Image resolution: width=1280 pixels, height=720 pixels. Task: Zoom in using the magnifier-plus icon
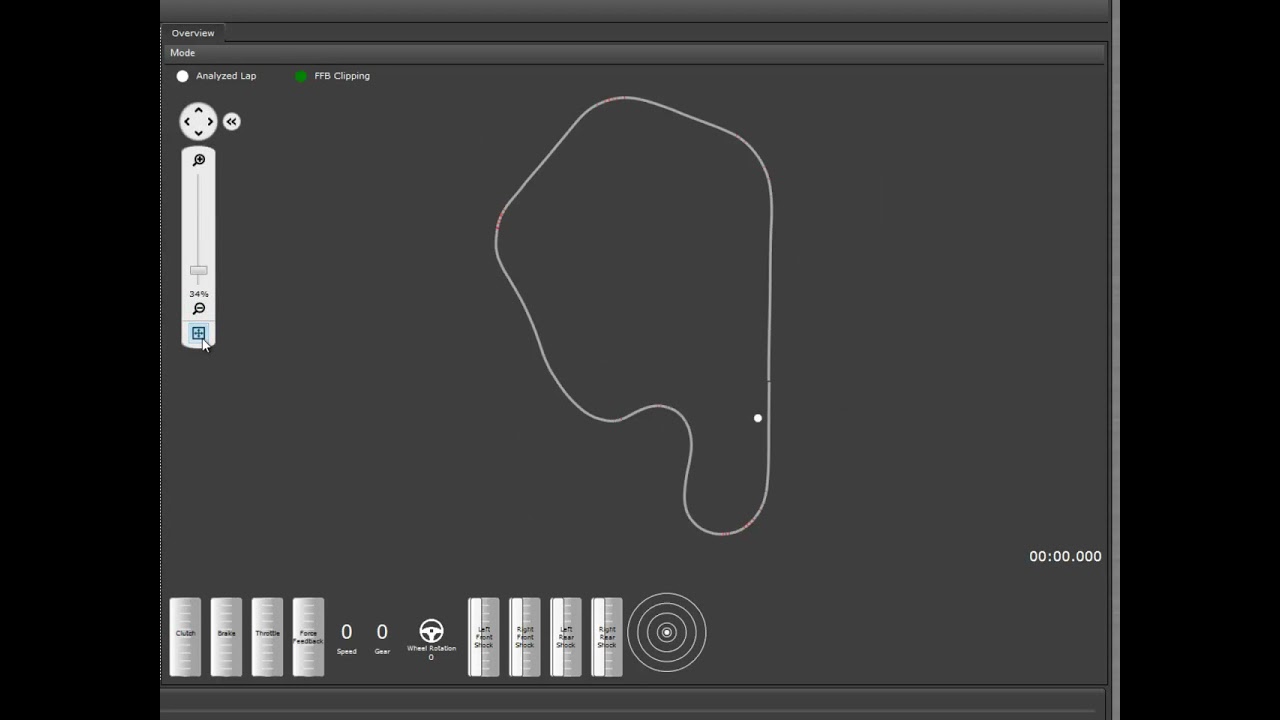point(198,160)
